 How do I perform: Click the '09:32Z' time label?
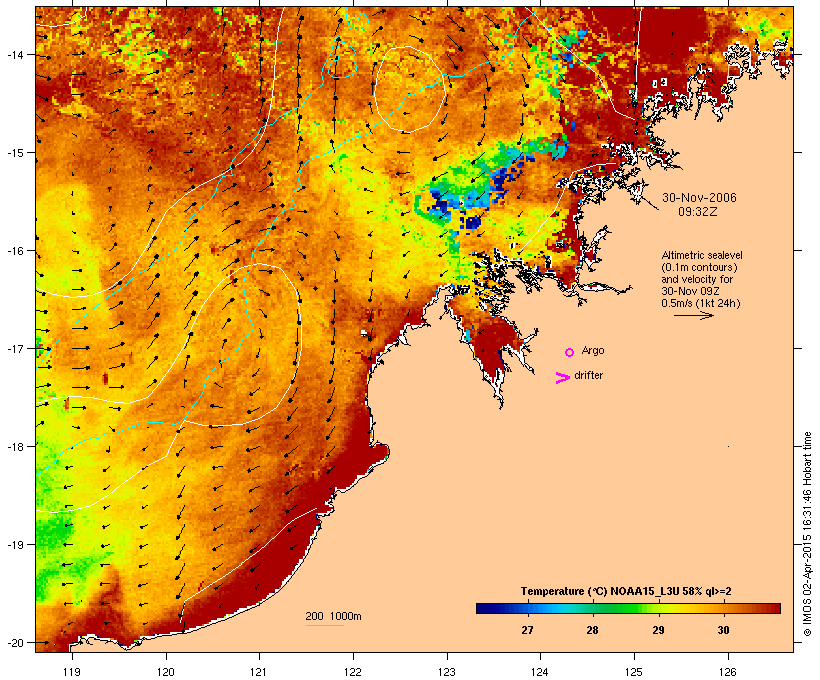click(x=698, y=212)
